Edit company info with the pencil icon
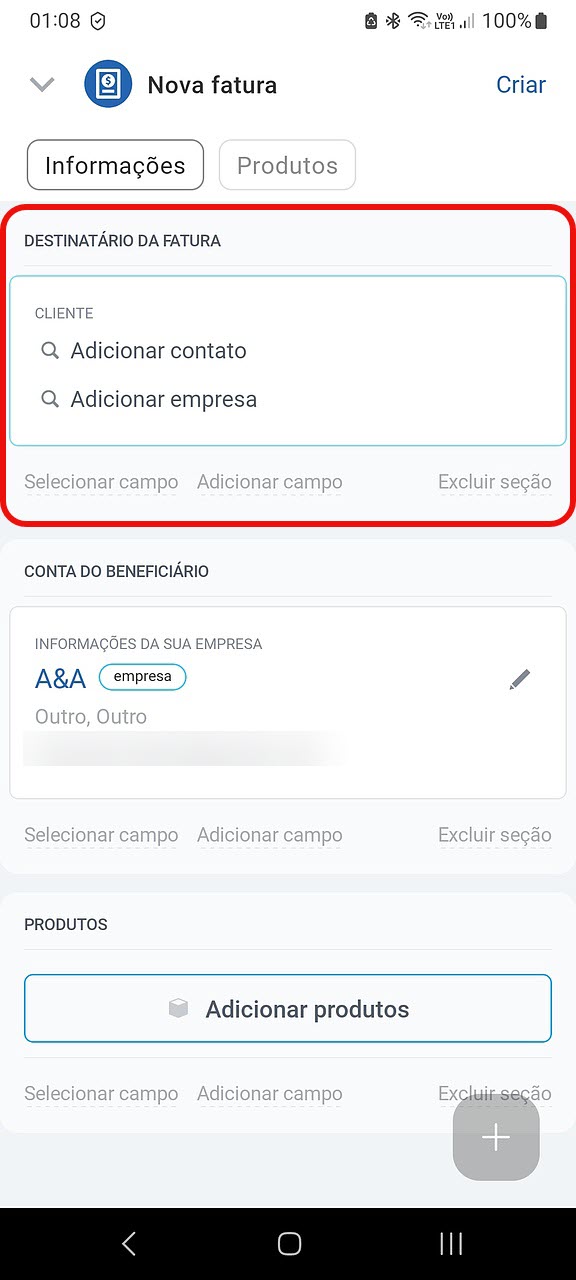 [x=520, y=680]
